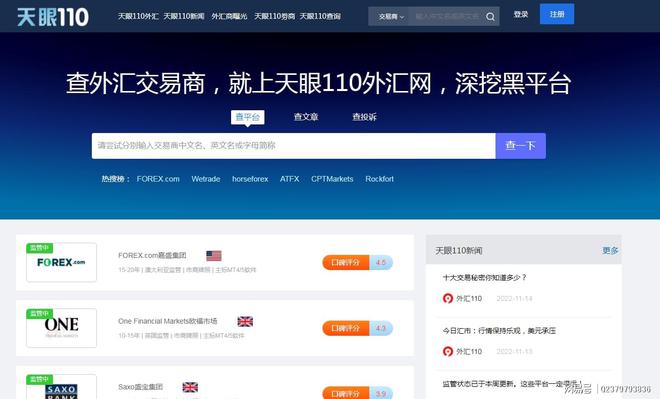Click hot search term Rockfort
This screenshot has width=660, height=399.
(380, 179)
